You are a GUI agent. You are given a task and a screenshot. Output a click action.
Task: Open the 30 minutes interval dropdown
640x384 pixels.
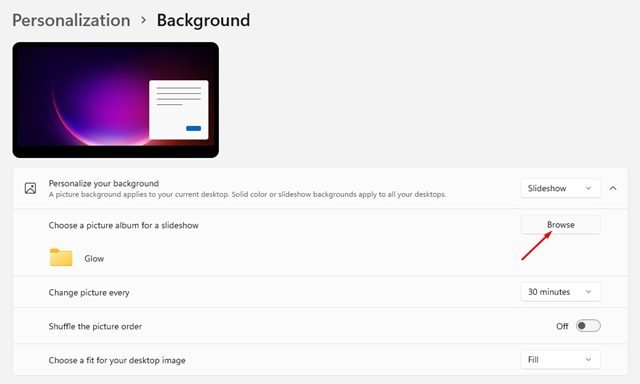560,292
